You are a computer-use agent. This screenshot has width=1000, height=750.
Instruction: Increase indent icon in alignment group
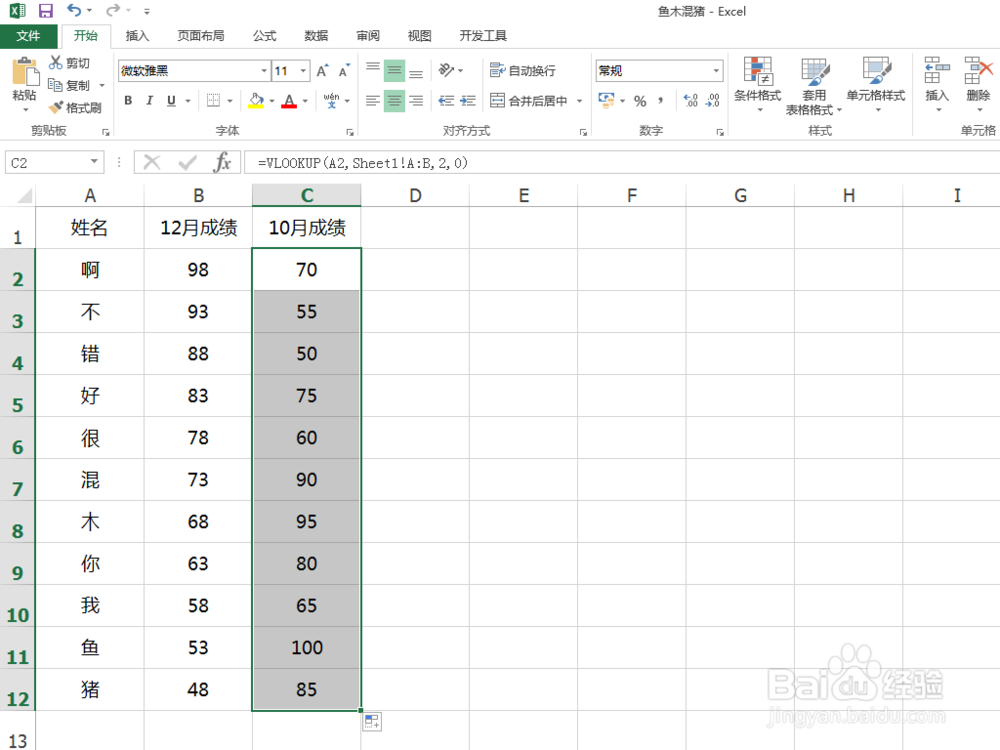pyautogui.click(x=468, y=100)
